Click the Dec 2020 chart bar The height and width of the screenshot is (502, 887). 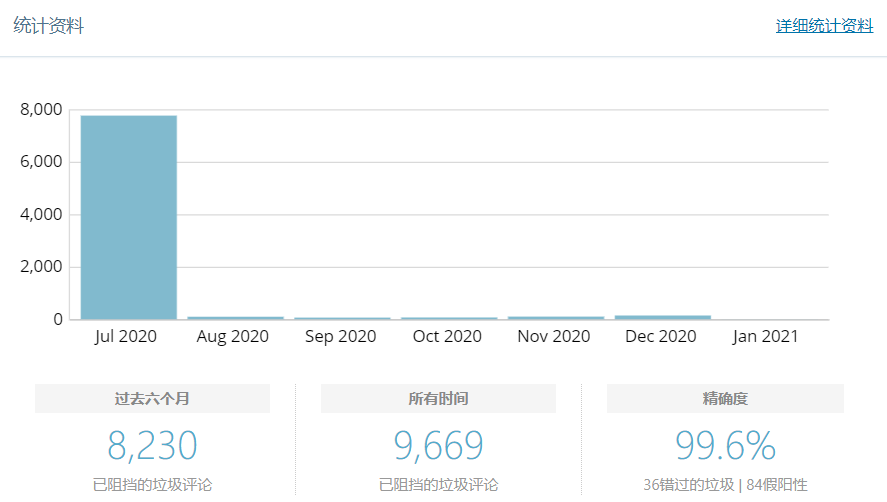coord(662,316)
